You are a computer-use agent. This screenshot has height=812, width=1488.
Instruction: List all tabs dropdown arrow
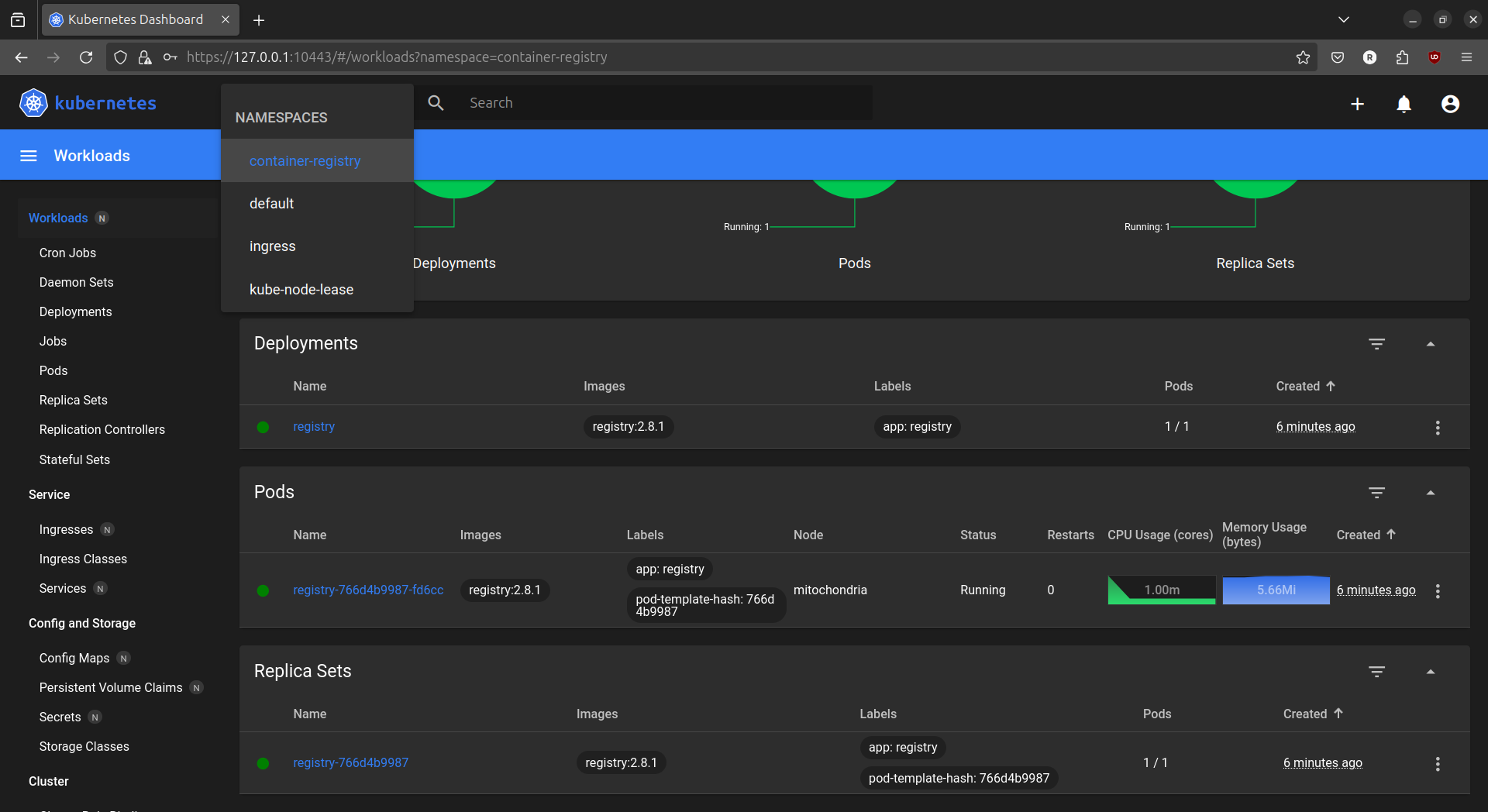(x=1344, y=20)
